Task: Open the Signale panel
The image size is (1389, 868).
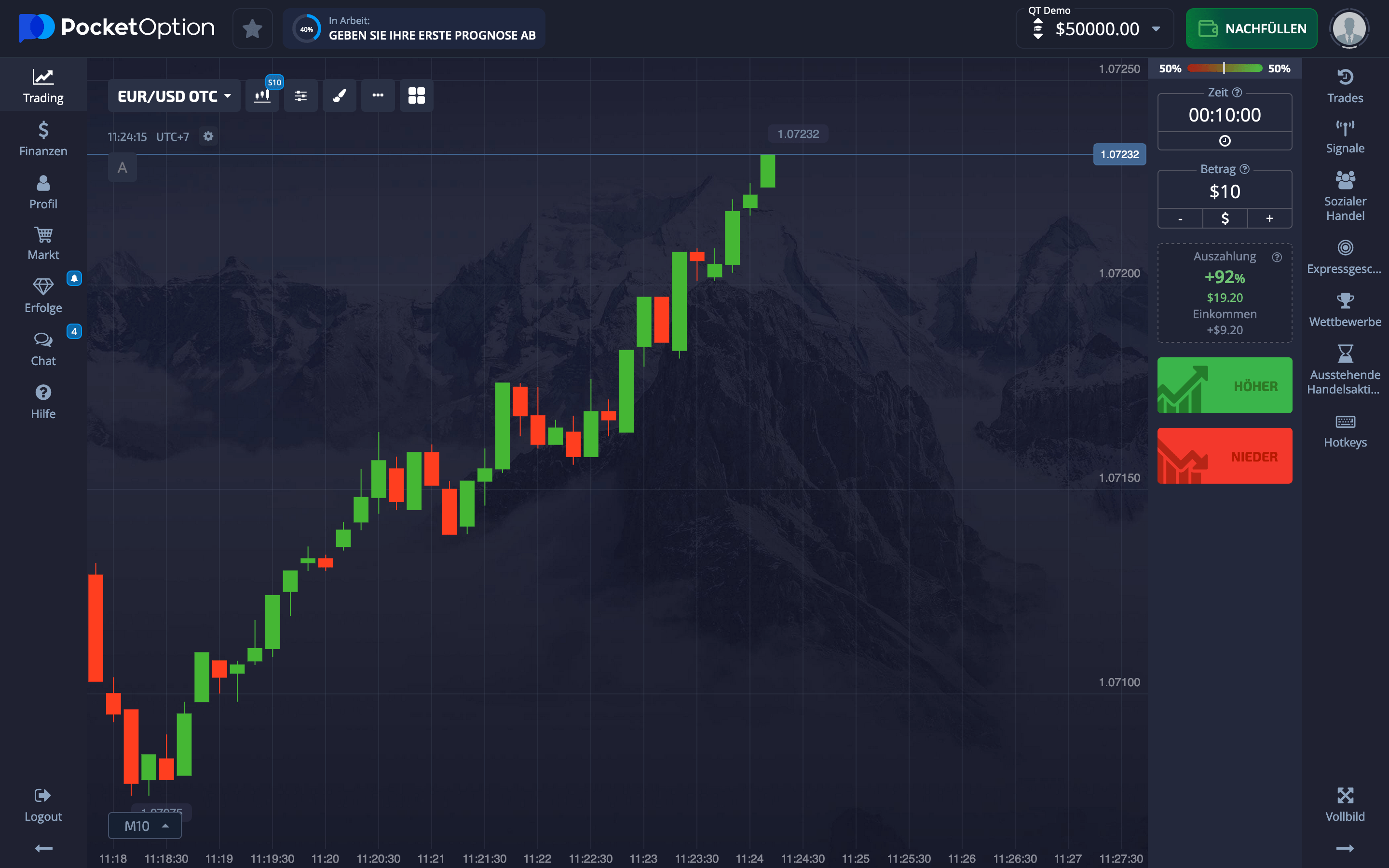Action: click(x=1345, y=137)
